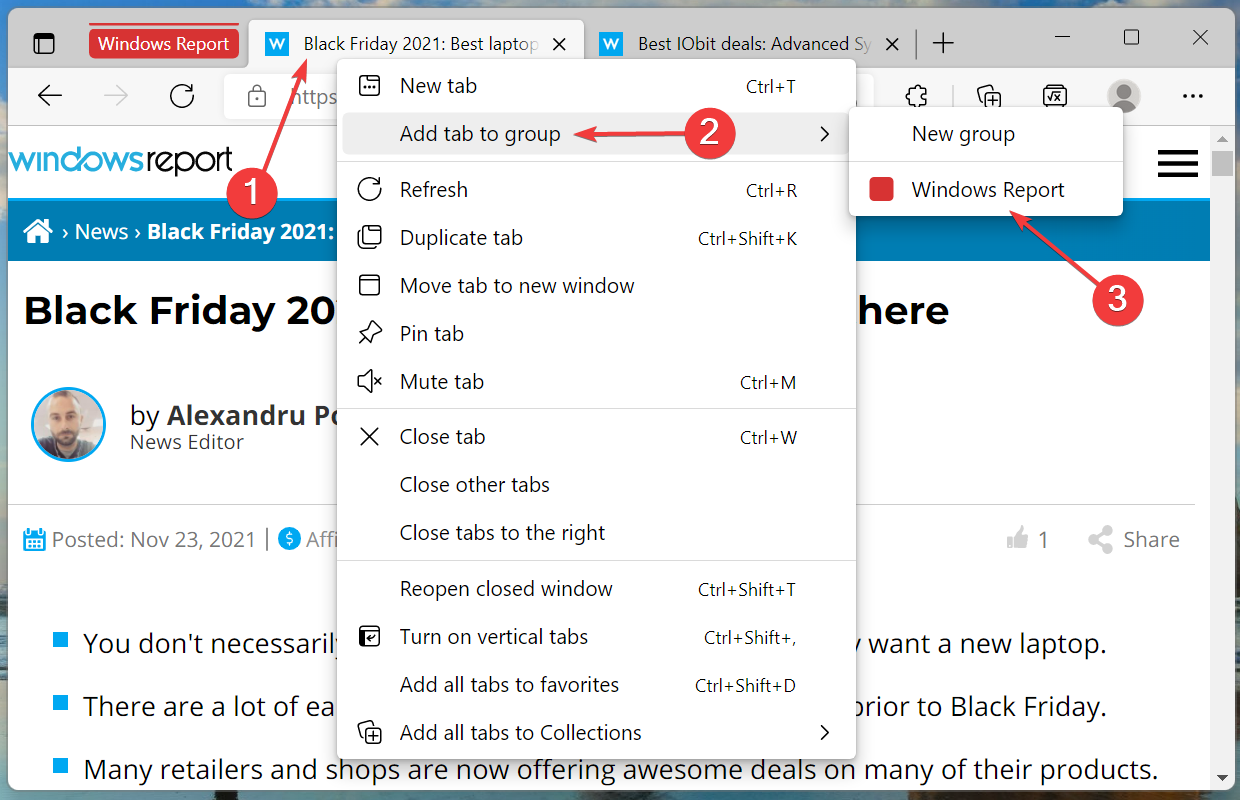This screenshot has height=800, width=1240.
Task: Go to home via the house icon
Action: pyautogui.click(x=38, y=232)
